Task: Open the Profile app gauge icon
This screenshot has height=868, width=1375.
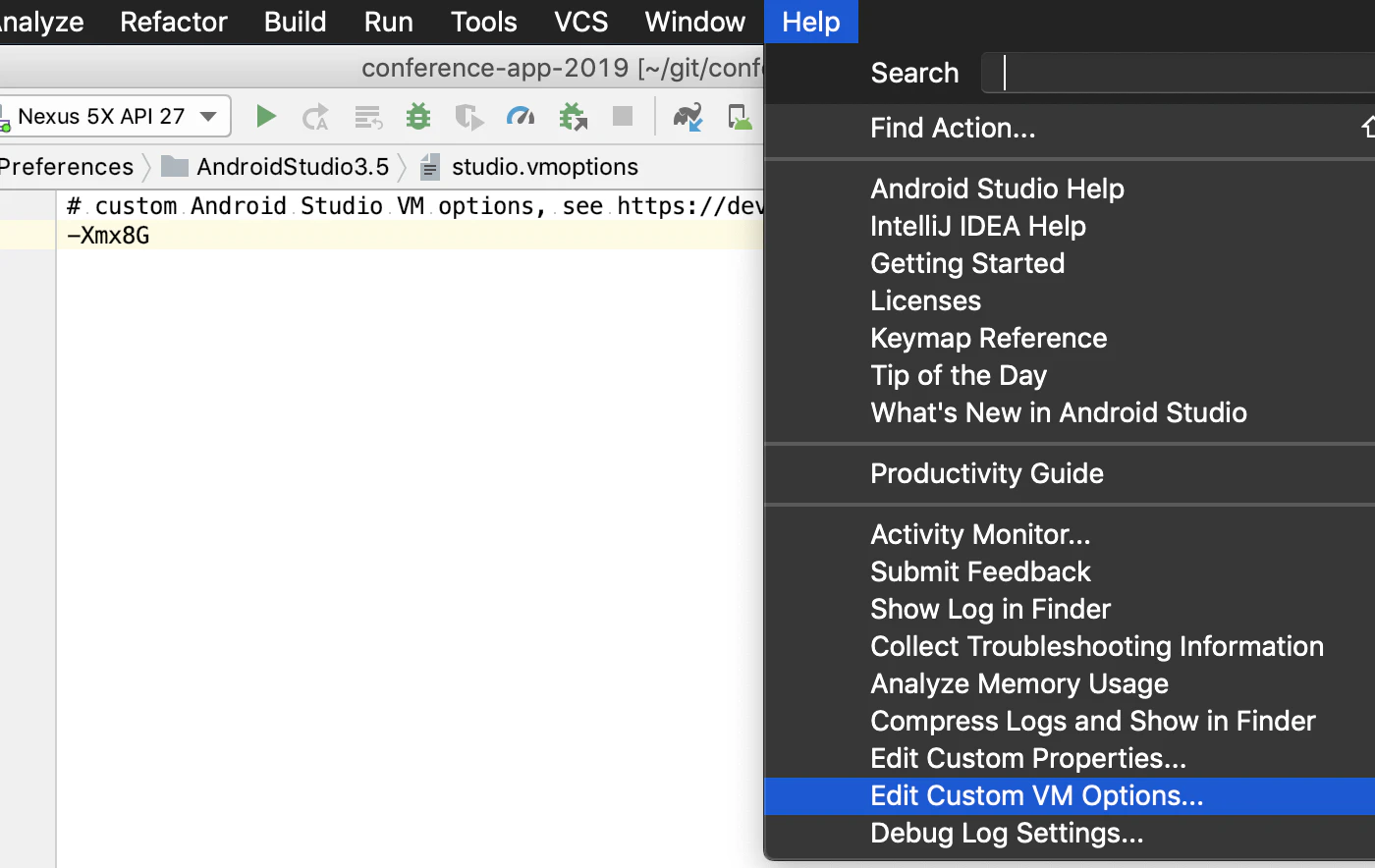Action: pos(521,117)
